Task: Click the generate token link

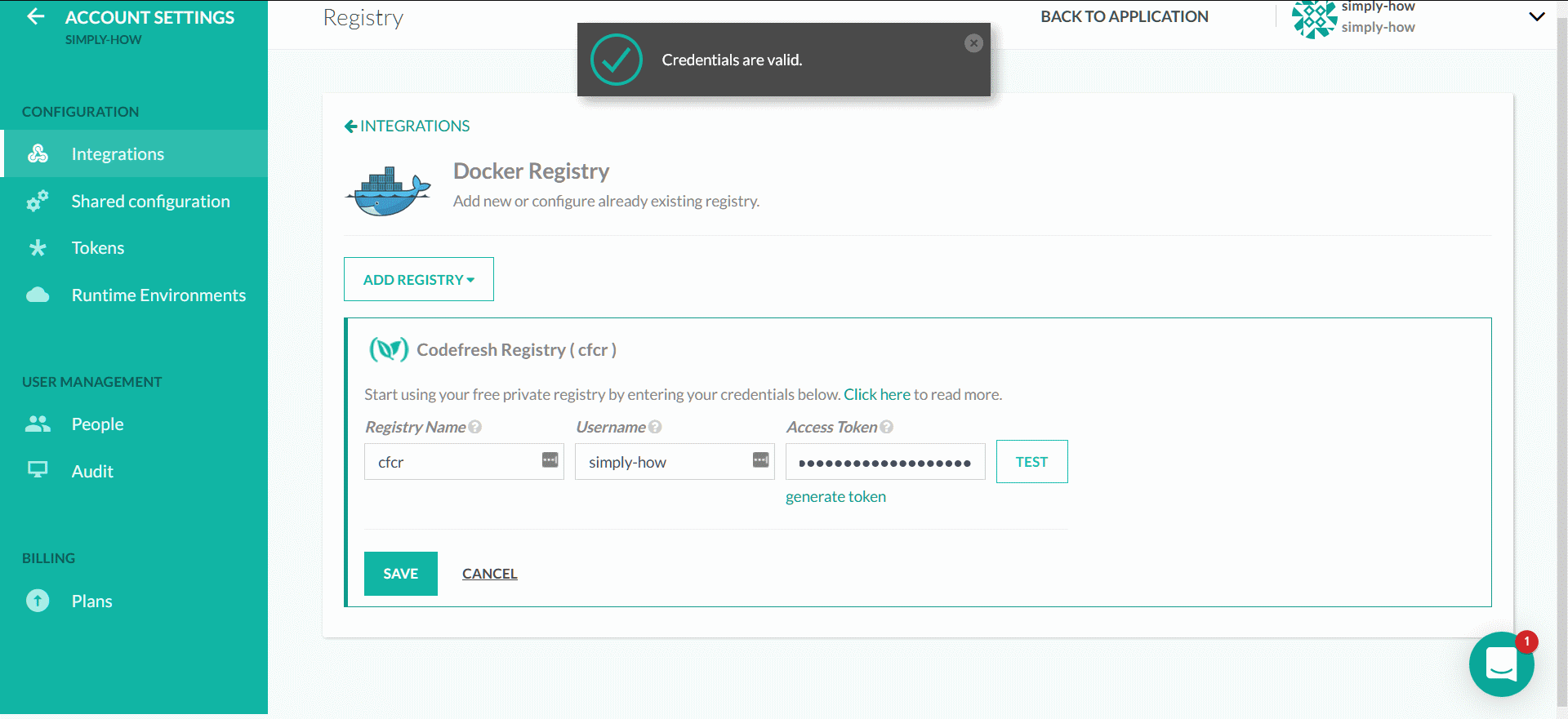Action: point(835,496)
